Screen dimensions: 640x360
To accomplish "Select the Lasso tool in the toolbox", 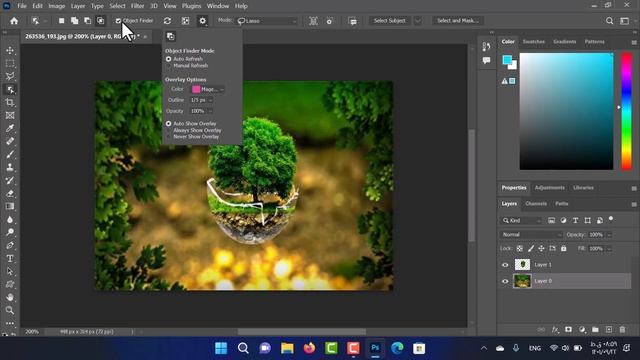I will (10, 76).
